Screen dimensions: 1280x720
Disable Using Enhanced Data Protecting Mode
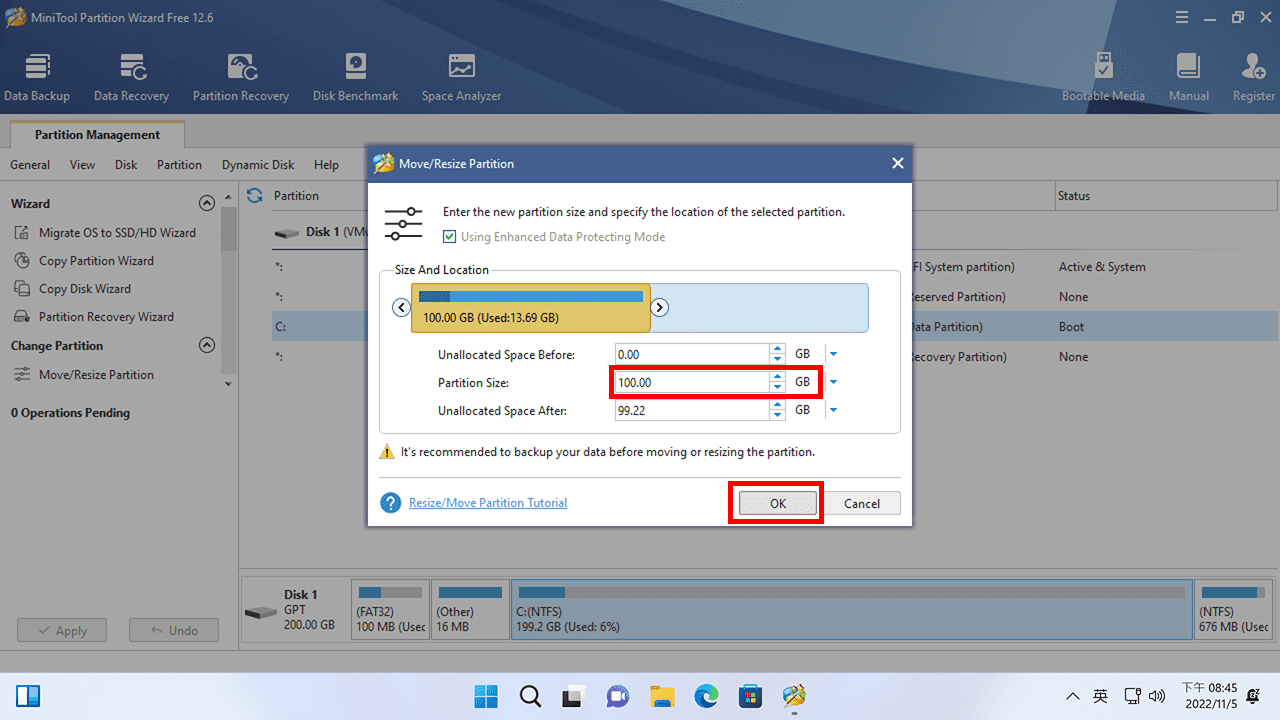[450, 237]
